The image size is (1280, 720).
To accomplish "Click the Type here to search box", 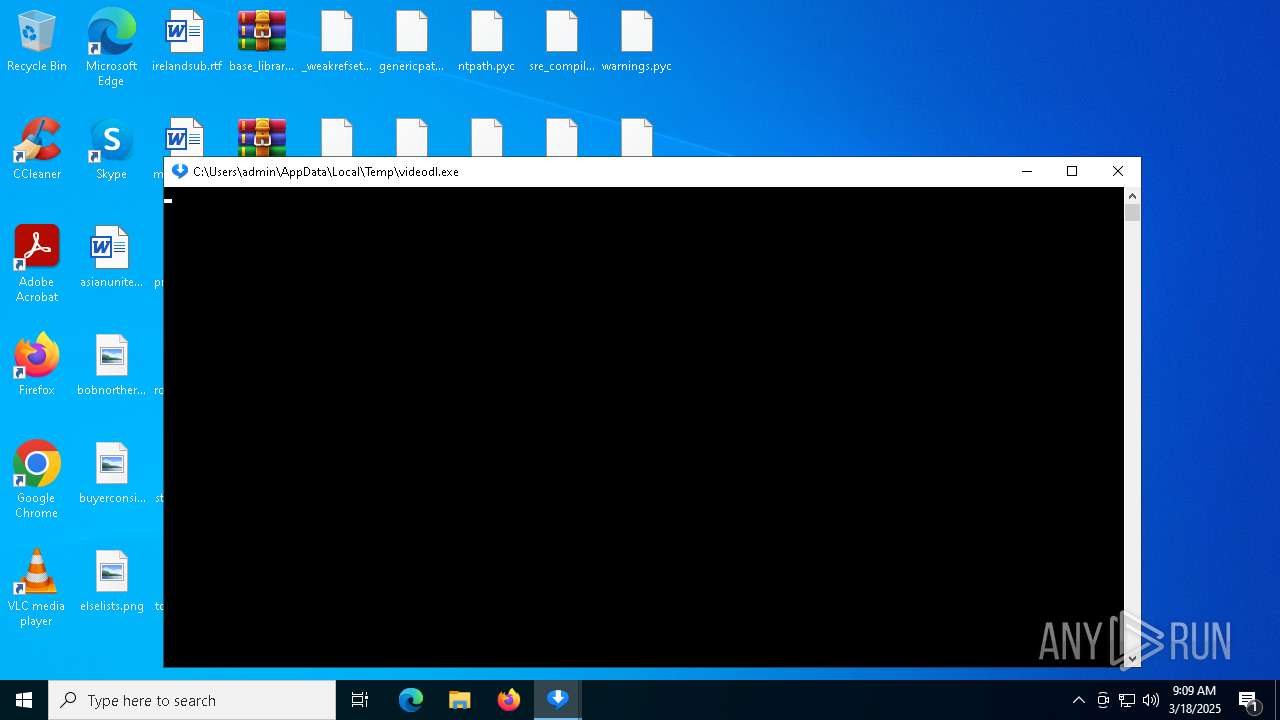I will pyautogui.click(x=192, y=700).
